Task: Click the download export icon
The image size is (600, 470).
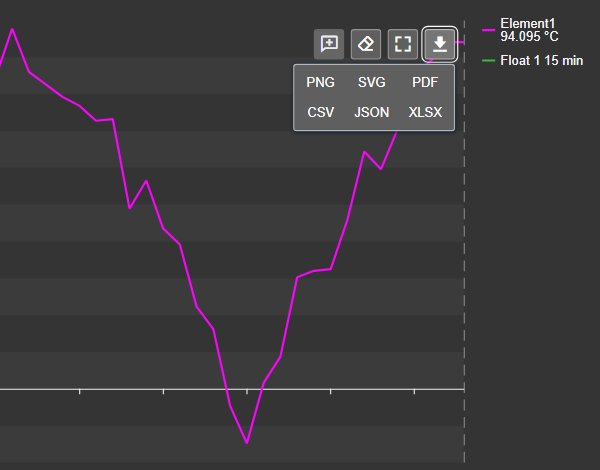Action: click(x=439, y=44)
